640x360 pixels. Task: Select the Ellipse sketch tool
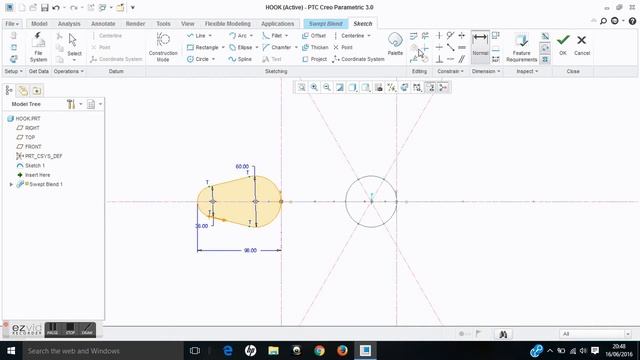tap(240, 48)
